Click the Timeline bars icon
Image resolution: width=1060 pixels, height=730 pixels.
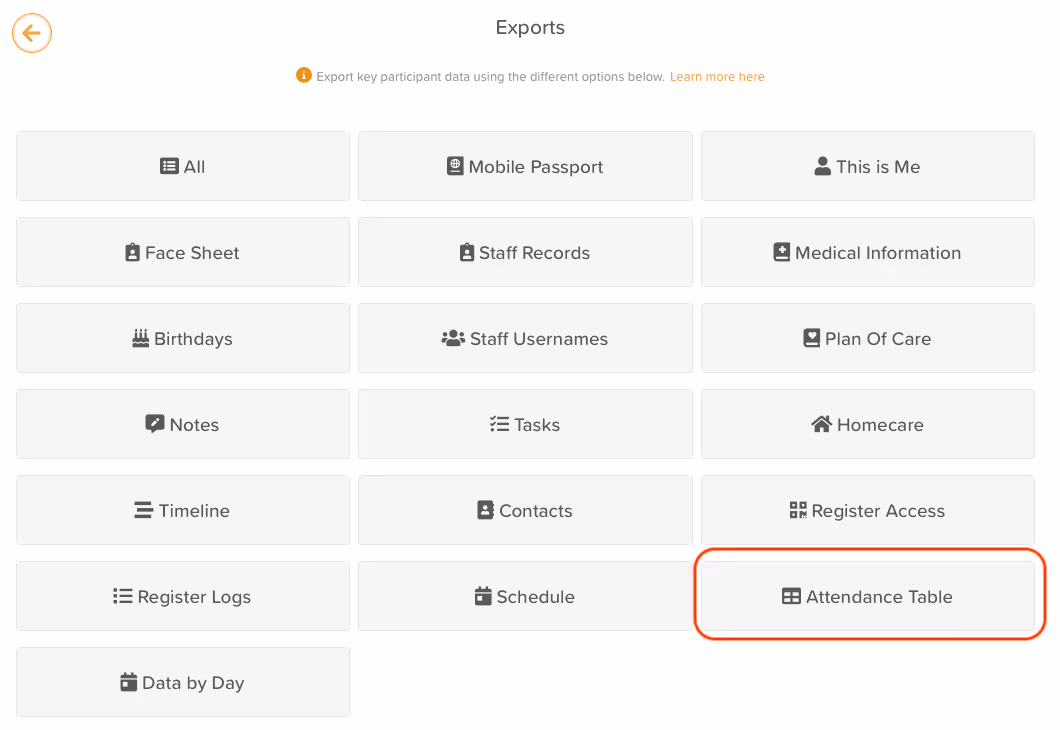143,510
